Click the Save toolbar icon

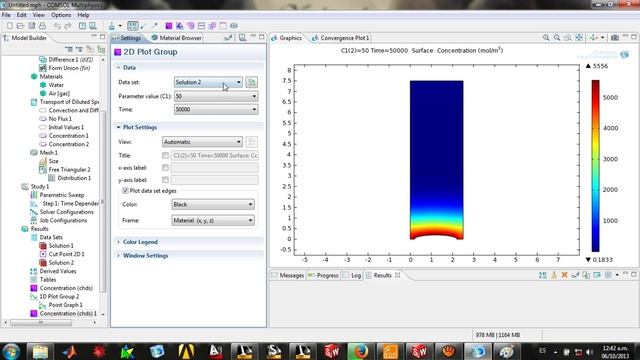(31, 26)
